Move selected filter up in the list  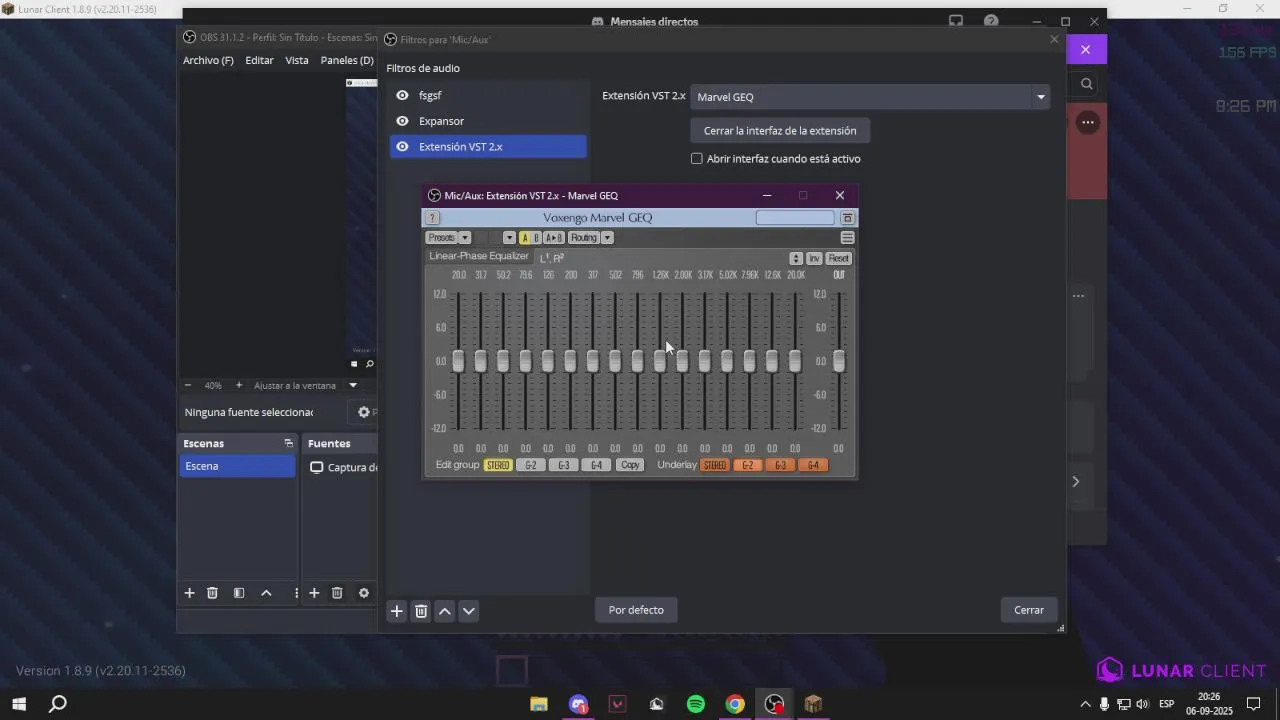pyautogui.click(x=445, y=611)
